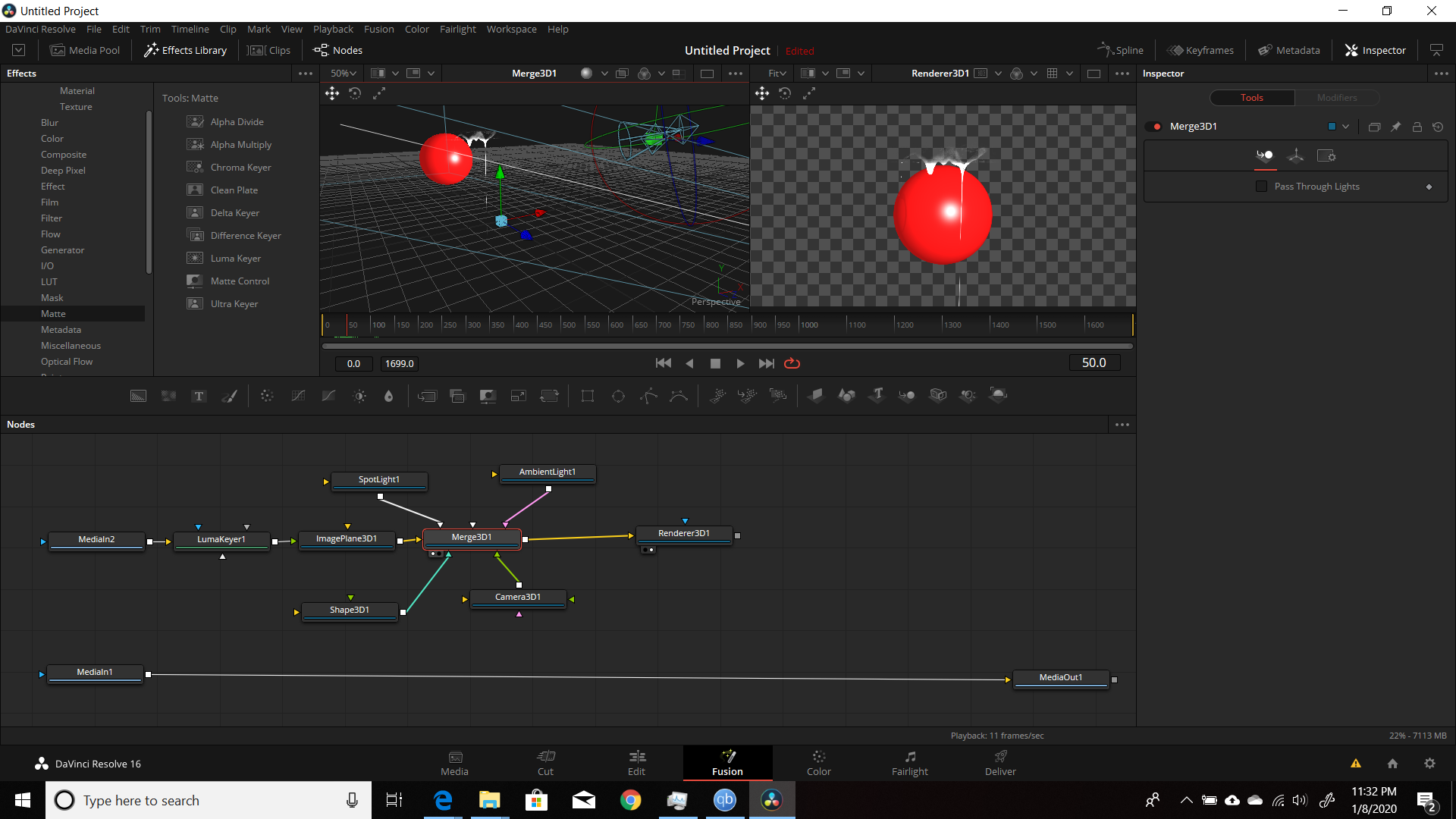Edit the current frame field showing 50.0

1094,363
